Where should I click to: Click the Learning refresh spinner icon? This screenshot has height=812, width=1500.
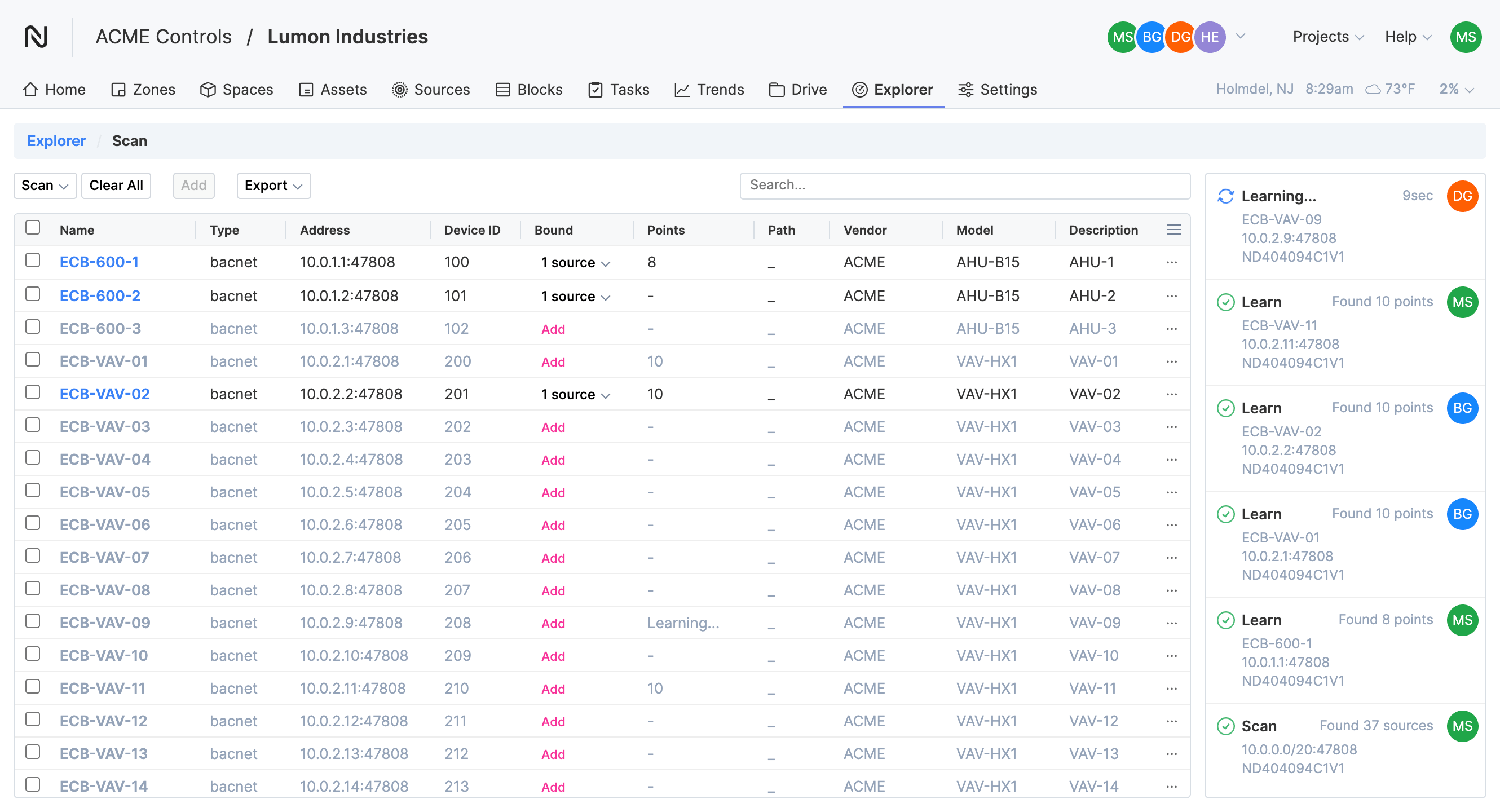coord(1225,196)
